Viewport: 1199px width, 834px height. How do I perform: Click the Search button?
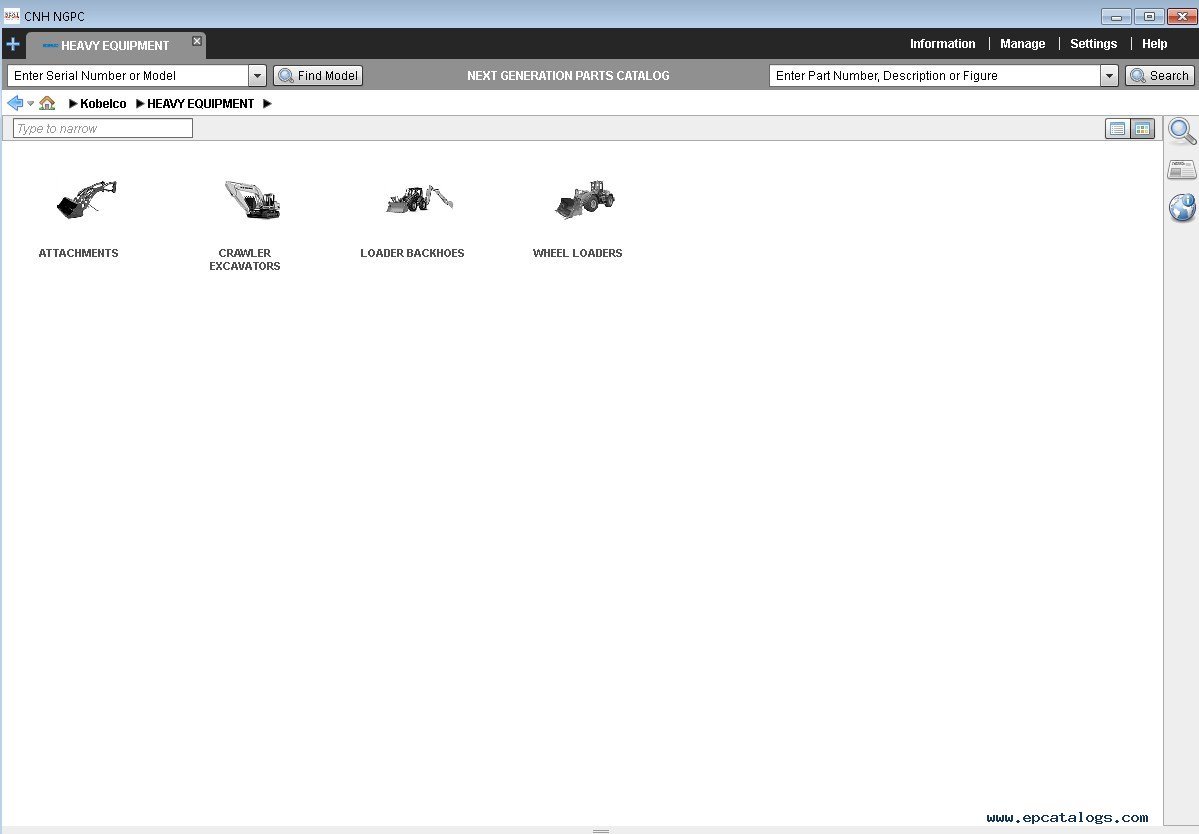tap(1160, 76)
